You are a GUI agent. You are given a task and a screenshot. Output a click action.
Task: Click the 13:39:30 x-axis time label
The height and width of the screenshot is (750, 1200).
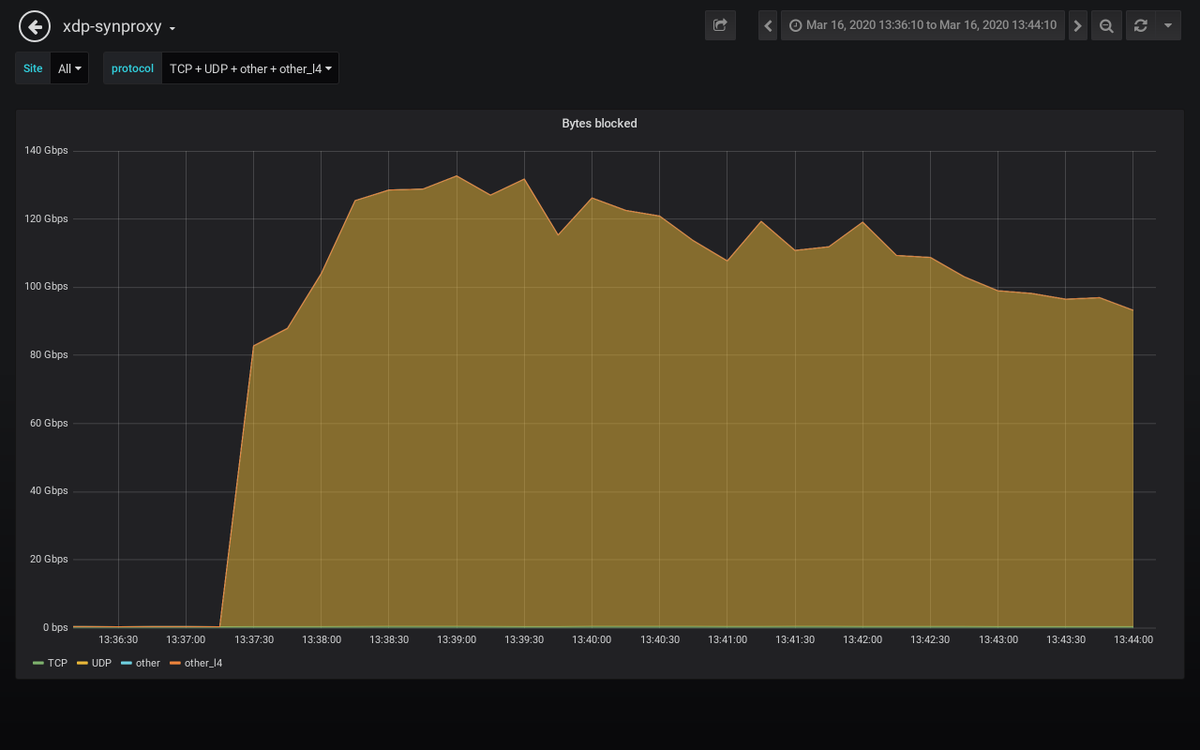point(524,639)
